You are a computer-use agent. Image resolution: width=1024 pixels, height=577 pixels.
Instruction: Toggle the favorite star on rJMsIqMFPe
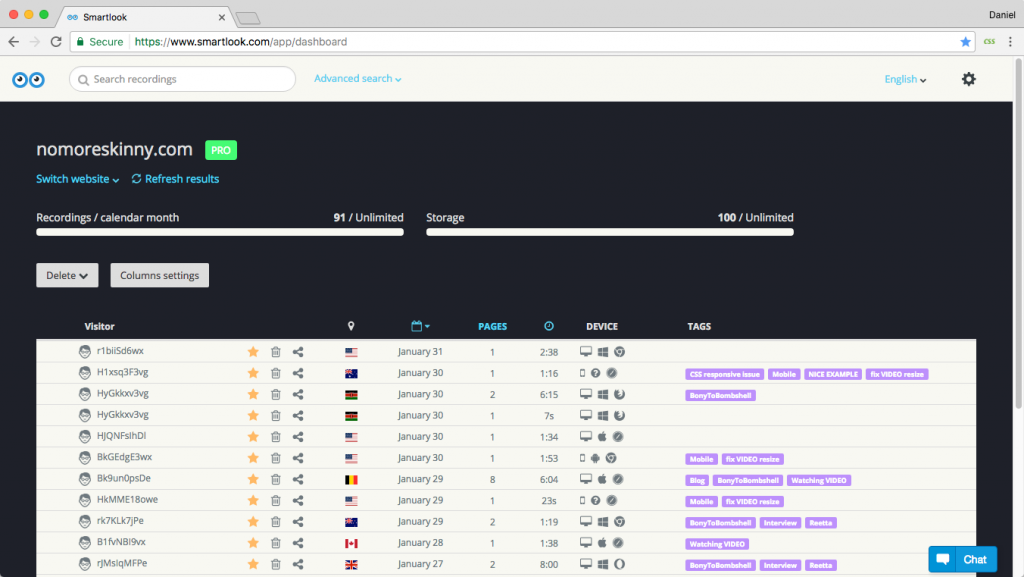(x=253, y=564)
